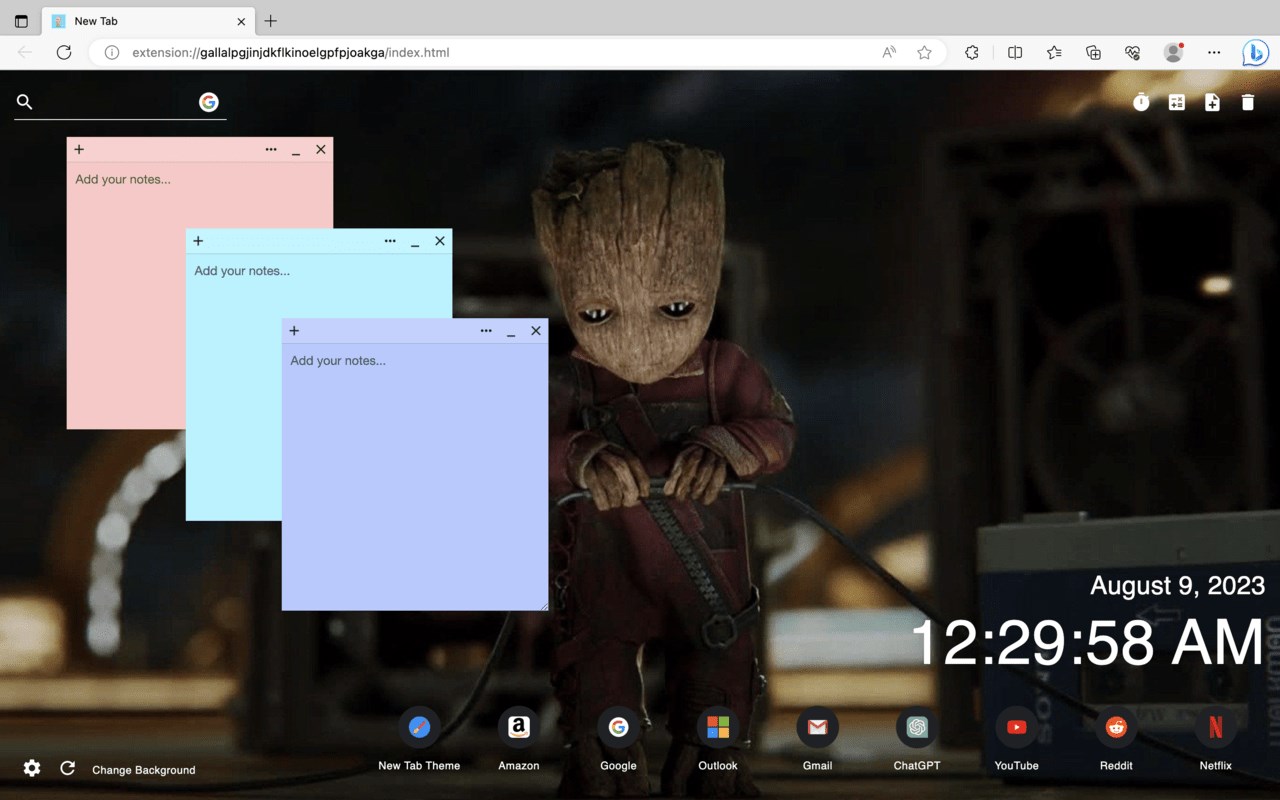Open the browser Extensions menu
This screenshot has width=1280, height=800.
pyautogui.click(x=972, y=53)
